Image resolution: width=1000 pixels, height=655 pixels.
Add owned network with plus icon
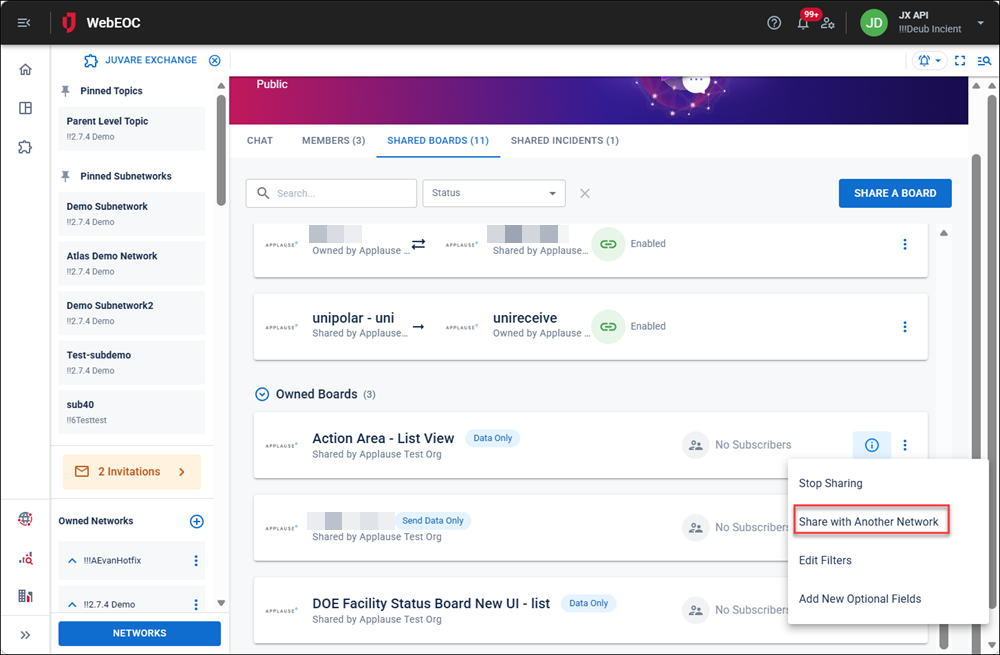click(196, 522)
